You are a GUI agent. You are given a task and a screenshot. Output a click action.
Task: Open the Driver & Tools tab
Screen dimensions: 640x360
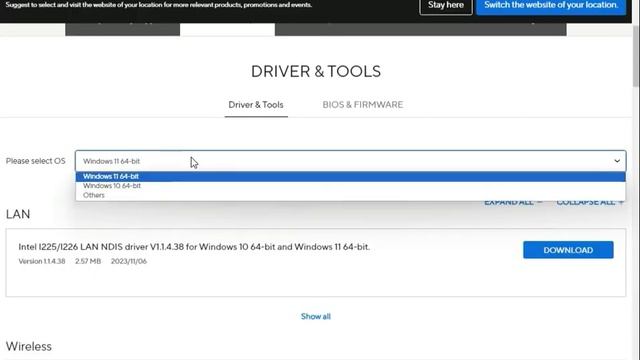point(256,105)
